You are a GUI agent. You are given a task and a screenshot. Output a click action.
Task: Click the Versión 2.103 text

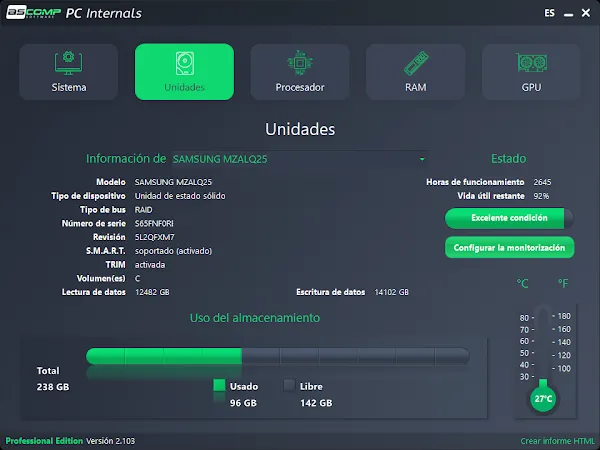click(111, 441)
